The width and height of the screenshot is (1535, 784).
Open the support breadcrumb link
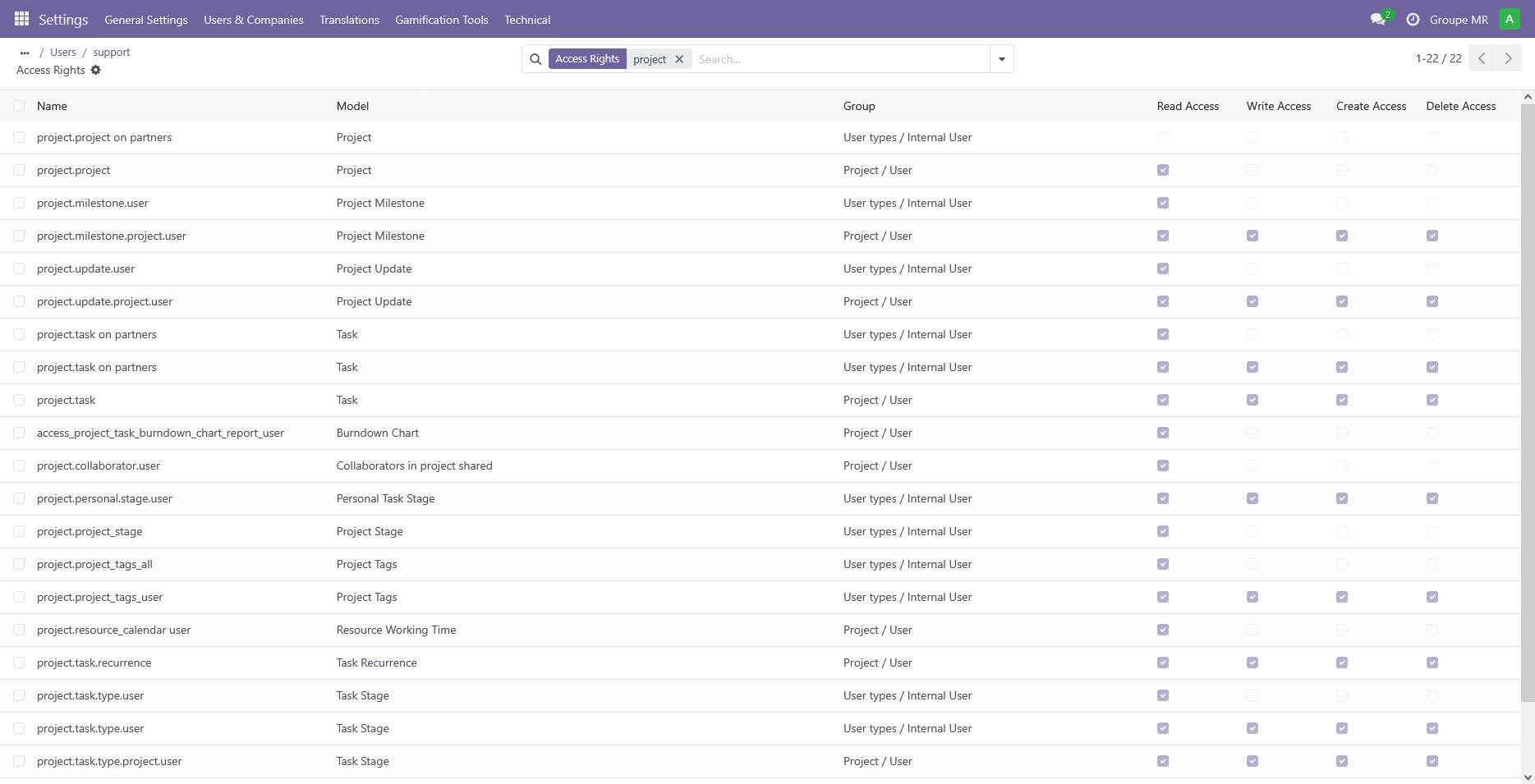click(x=112, y=52)
